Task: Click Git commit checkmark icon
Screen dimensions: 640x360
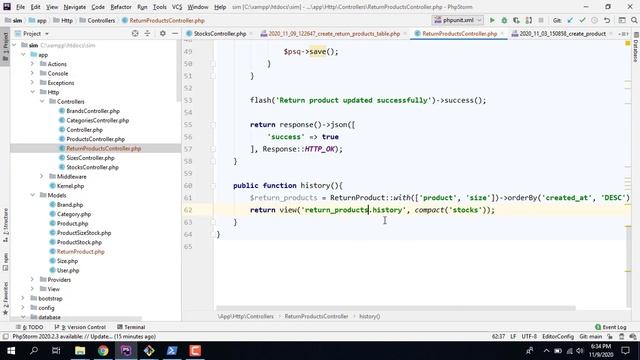Action: click(x=582, y=20)
